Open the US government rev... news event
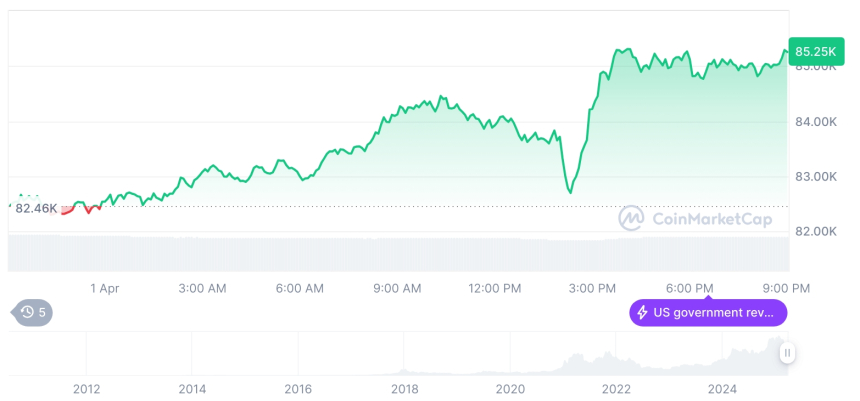 coord(708,313)
